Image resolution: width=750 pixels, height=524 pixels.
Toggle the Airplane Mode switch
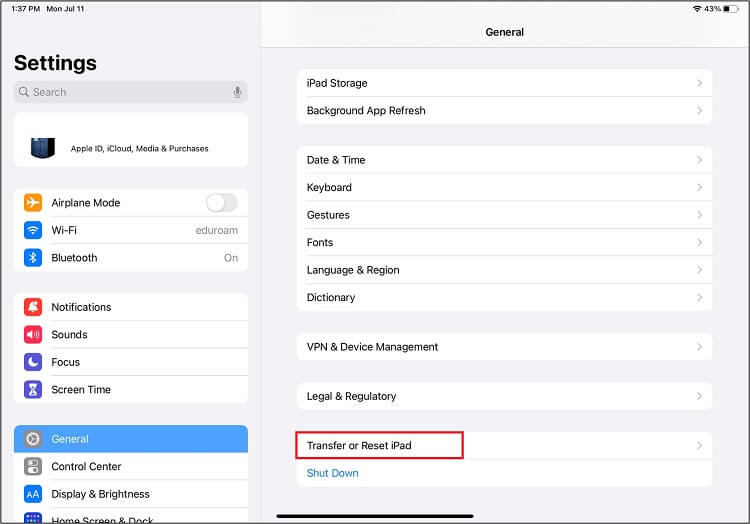coord(221,203)
